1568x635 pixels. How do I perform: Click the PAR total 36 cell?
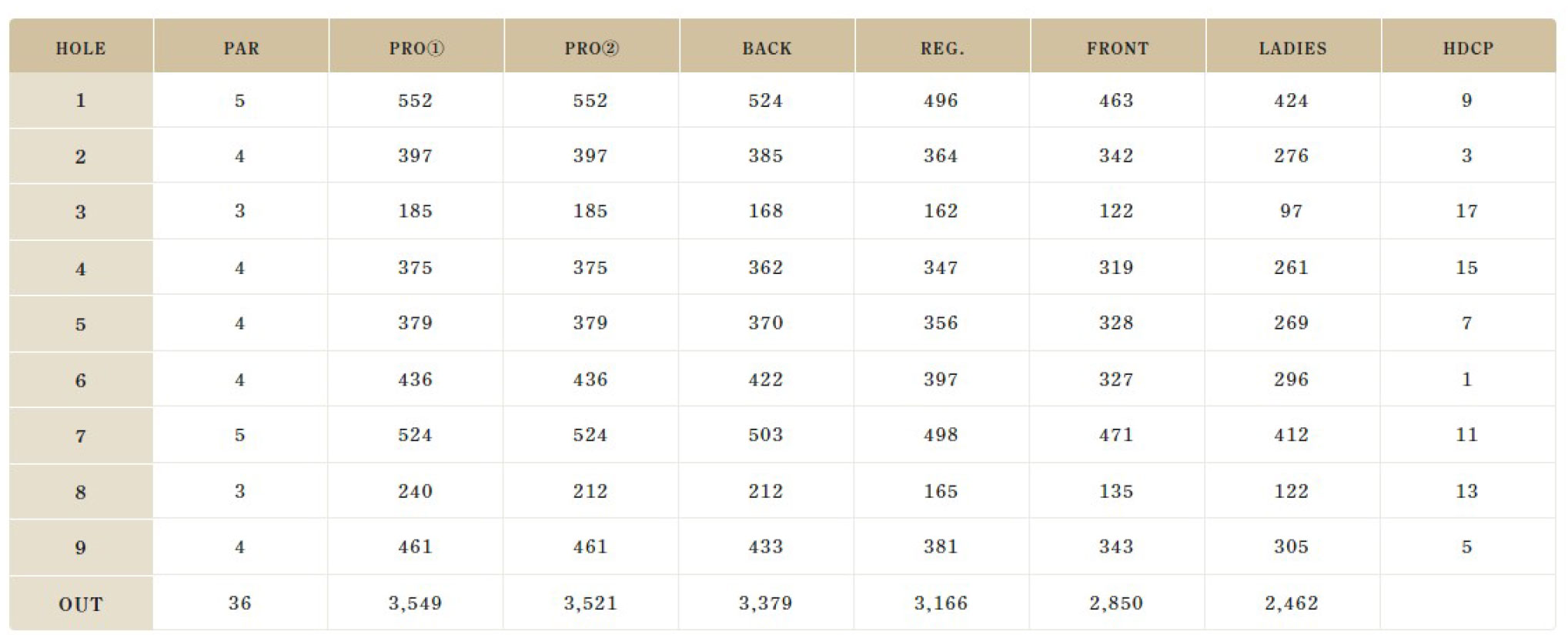point(240,603)
